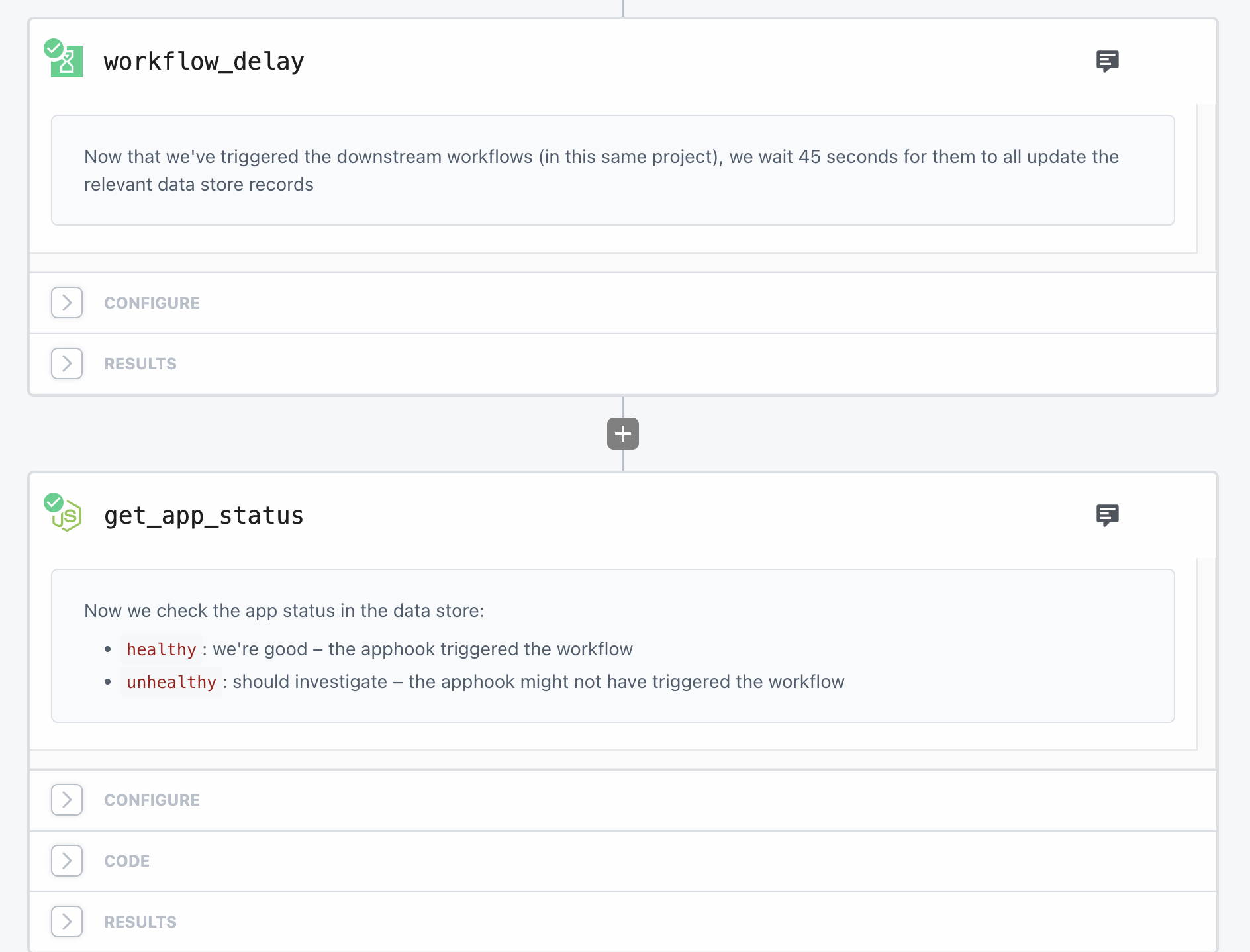Click the CODE section label text
Image resolution: width=1250 pixels, height=952 pixels.
pos(127,861)
